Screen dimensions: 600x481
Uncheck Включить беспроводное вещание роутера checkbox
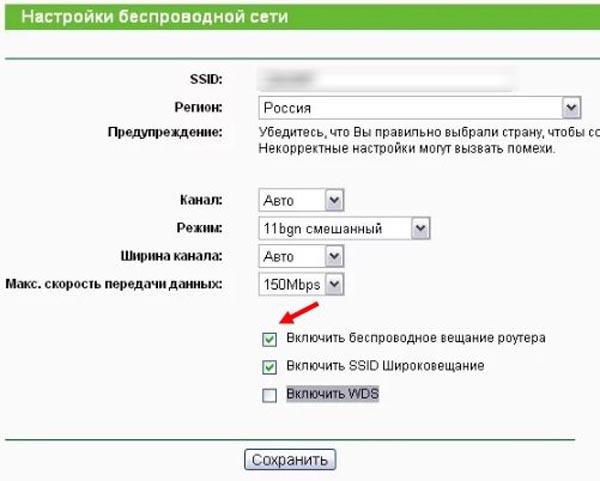[269, 339]
